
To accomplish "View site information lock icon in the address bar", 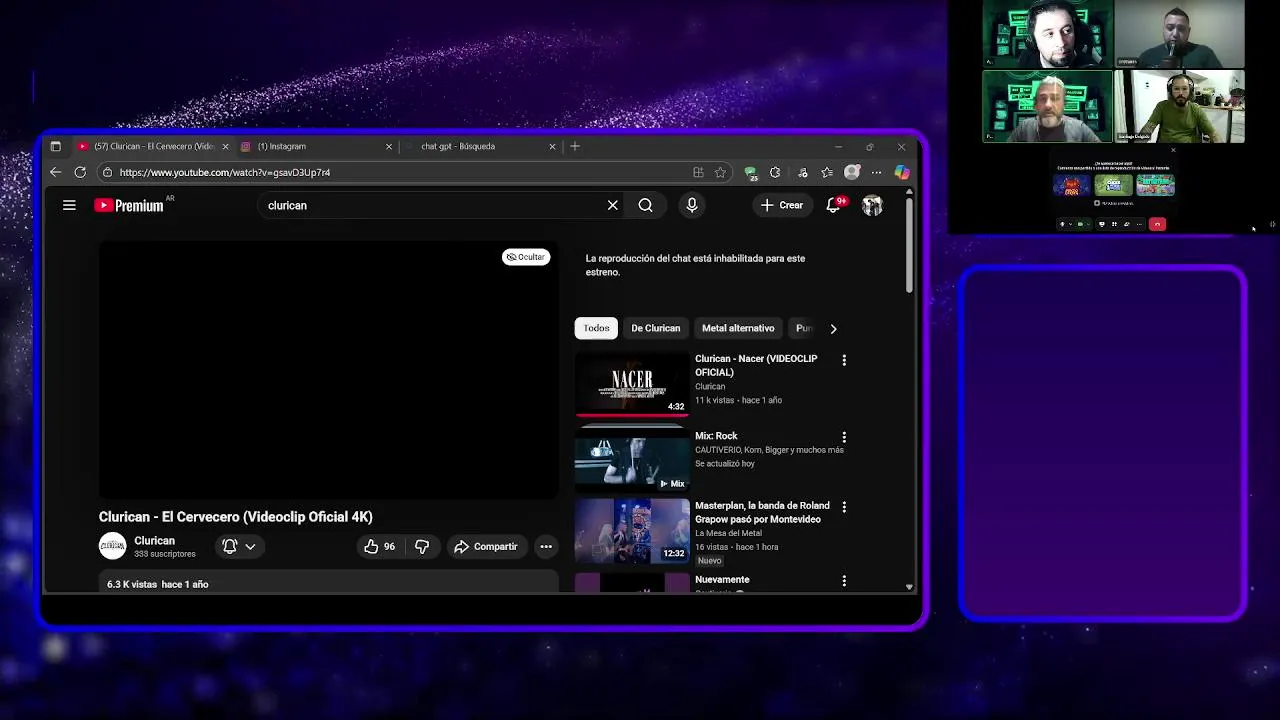I will click(x=107, y=172).
